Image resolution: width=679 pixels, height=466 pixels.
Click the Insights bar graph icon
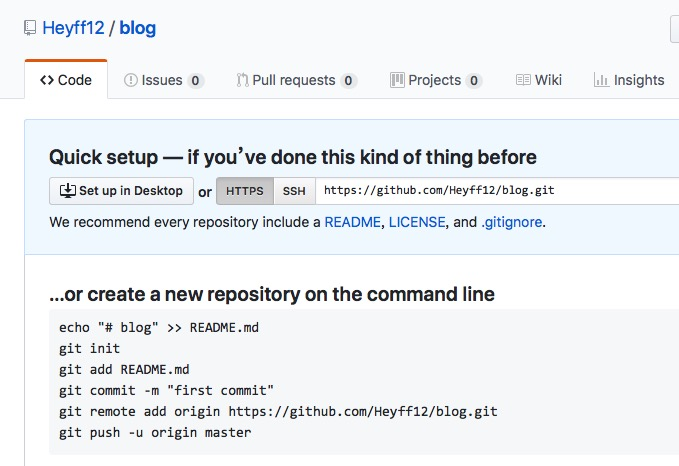[x=601, y=80]
